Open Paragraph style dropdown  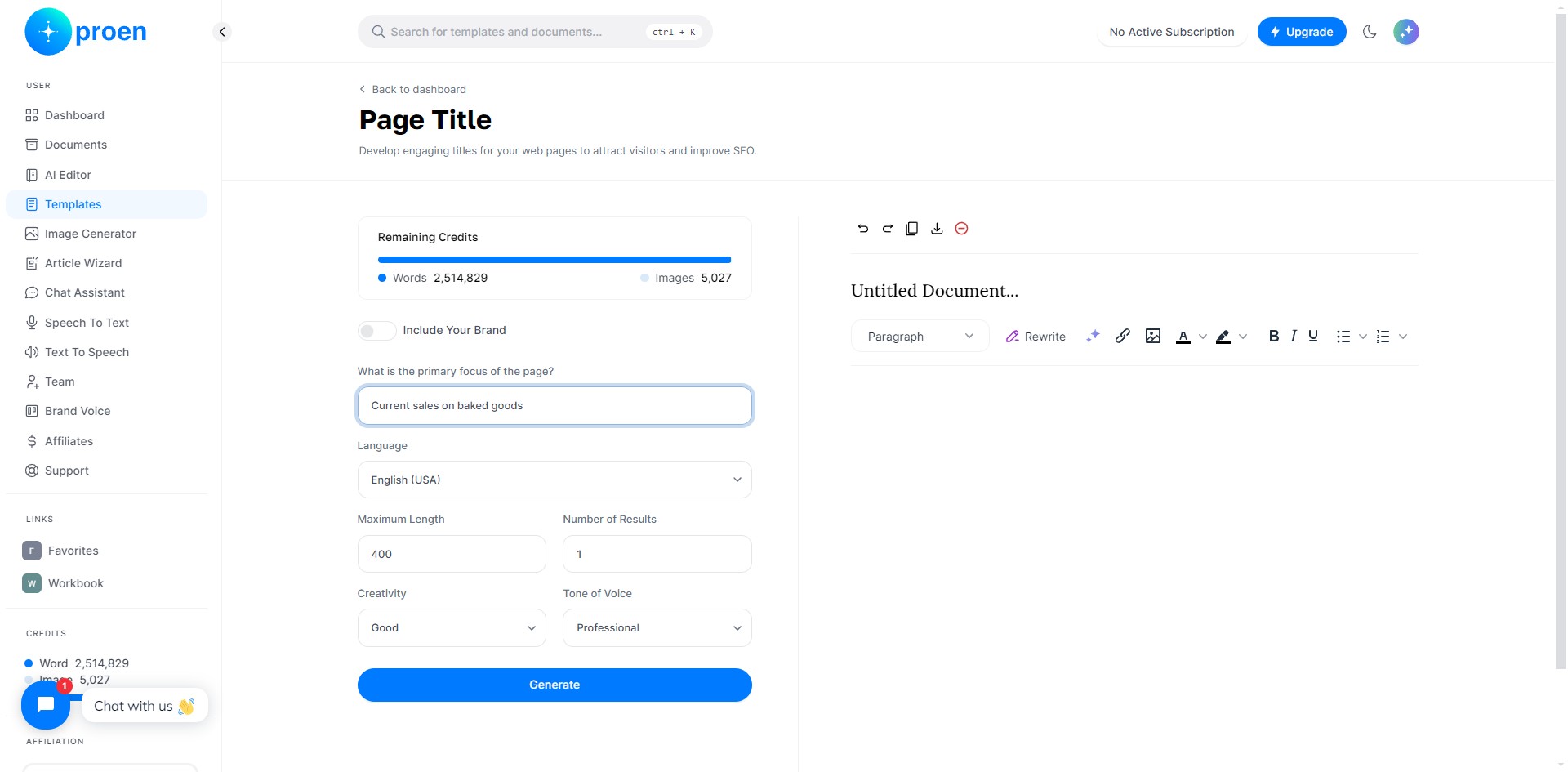click(920, 337)
